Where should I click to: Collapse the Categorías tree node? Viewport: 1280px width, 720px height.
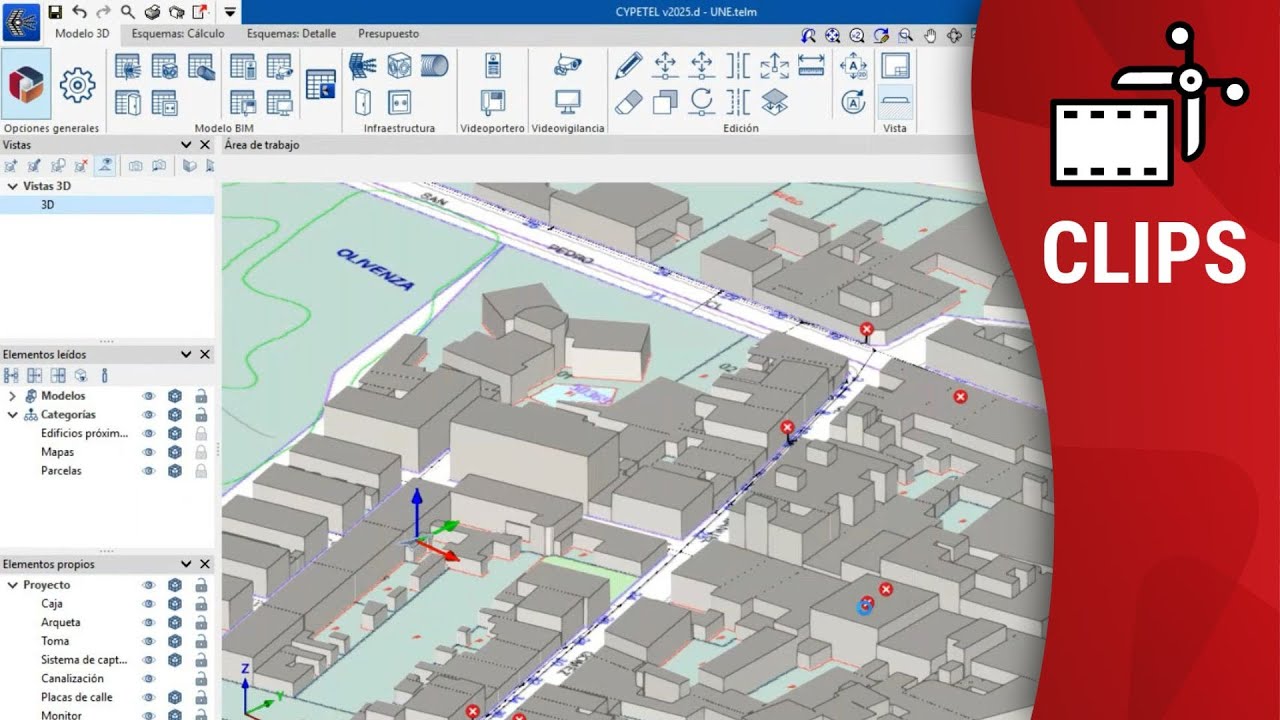(x=12, y=415)
